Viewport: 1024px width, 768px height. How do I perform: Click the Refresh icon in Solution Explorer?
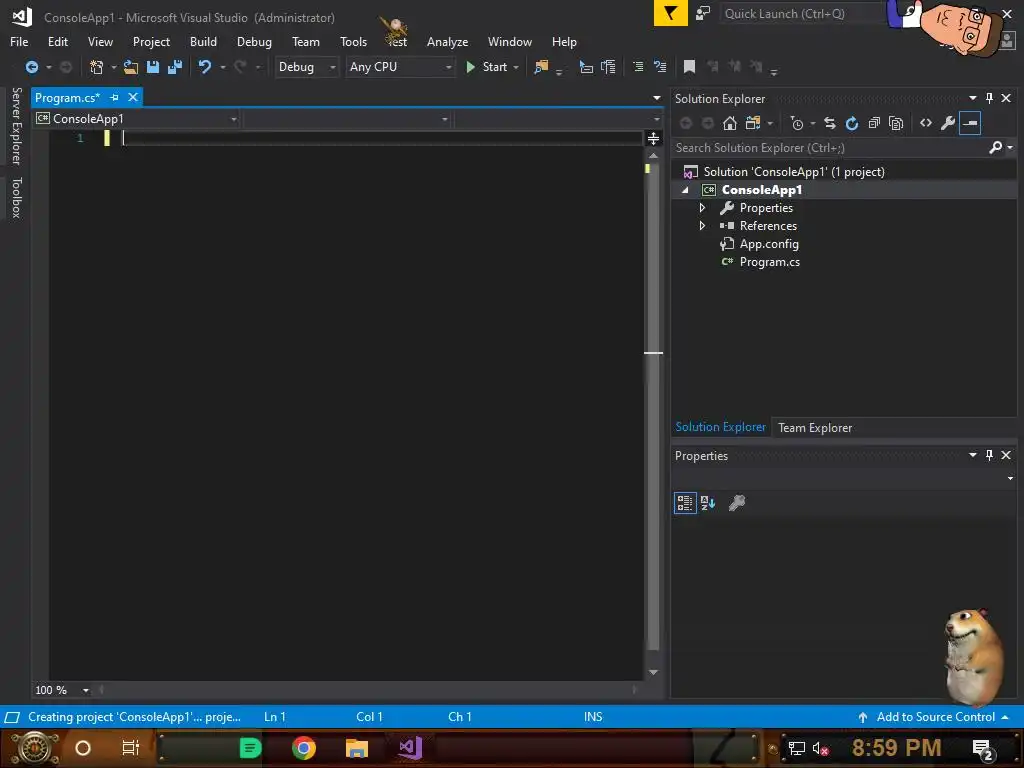click(852, 123)
